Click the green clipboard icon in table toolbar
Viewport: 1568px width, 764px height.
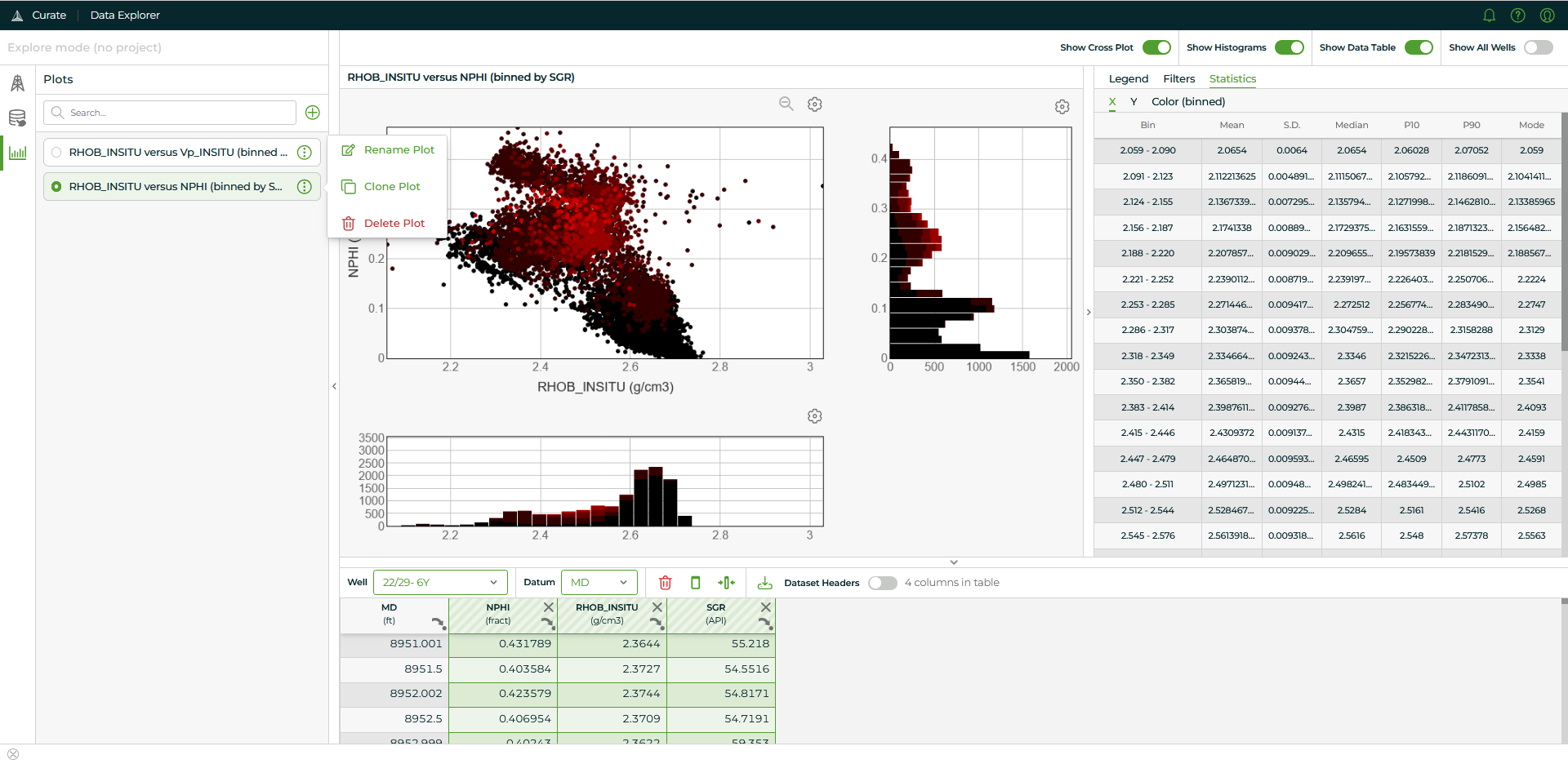[x=695, y=583]
